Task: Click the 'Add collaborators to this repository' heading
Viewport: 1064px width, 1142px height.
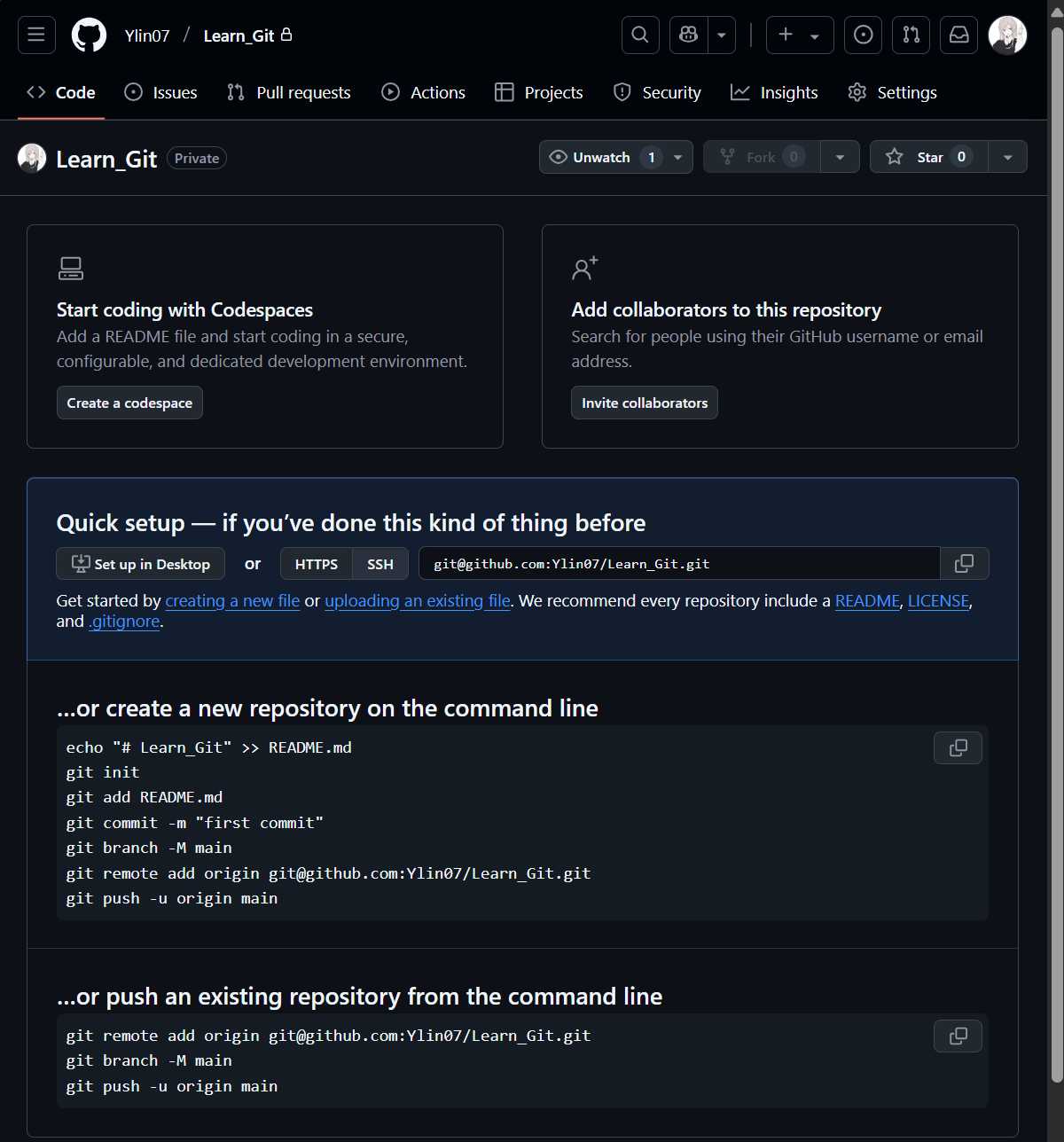Action: pos(726,309)
